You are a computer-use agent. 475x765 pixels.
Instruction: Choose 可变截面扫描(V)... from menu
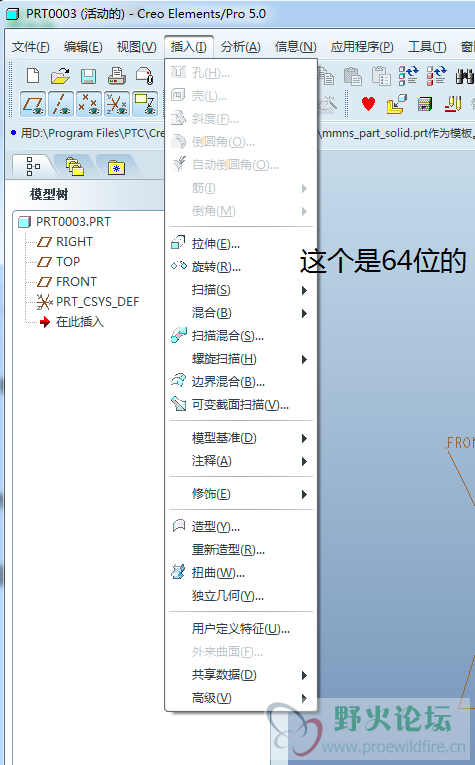pyautogui.click(x=241, y=404)
